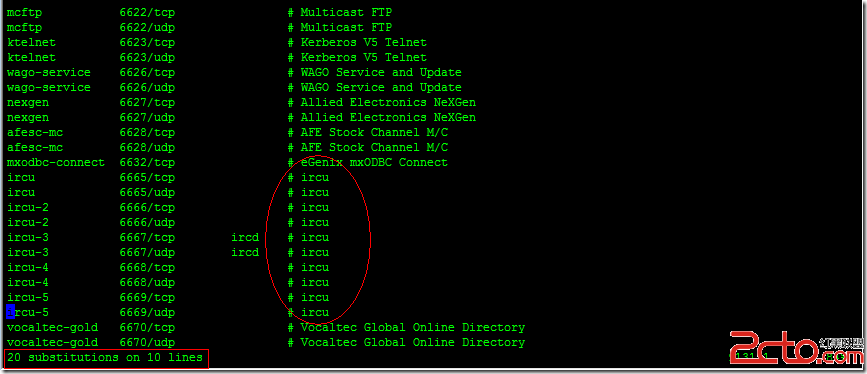Click port "6623/tcp" in the list
867x374 pixels.
click(147, 43)
